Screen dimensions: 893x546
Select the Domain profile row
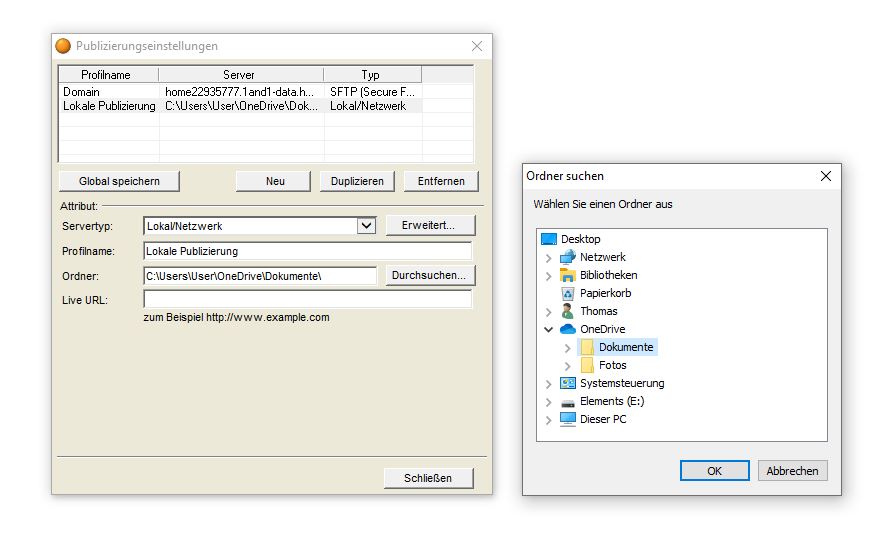coord(82,92)
